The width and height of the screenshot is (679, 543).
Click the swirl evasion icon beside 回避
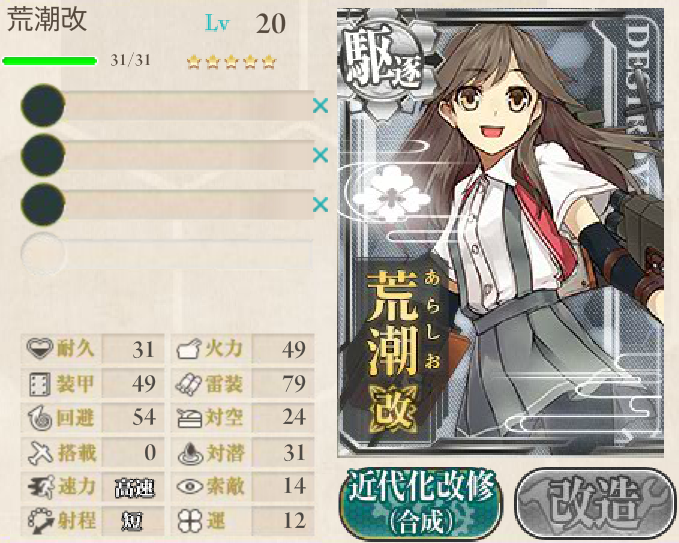(40, 418)
